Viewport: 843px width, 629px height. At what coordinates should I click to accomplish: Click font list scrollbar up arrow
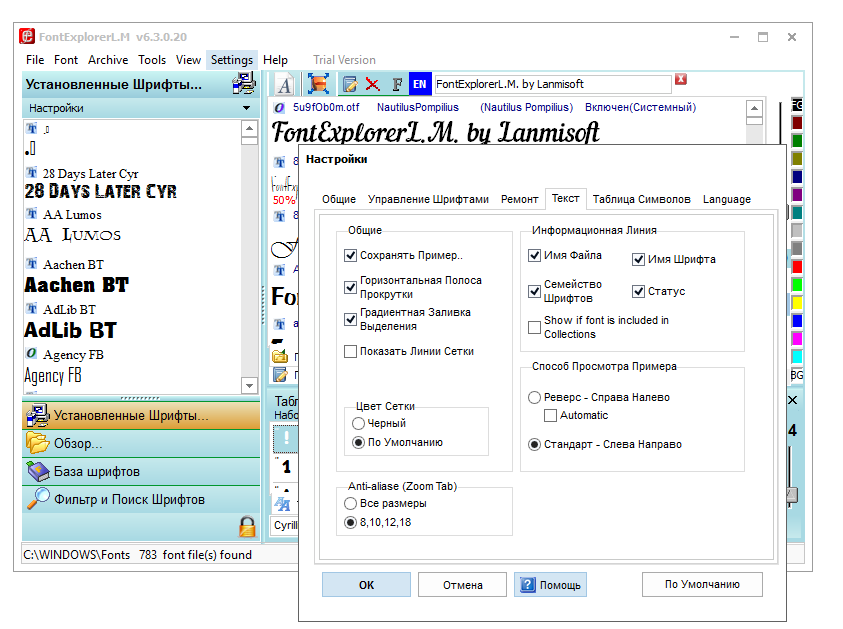pyautogui.click(x=249, y=128)
